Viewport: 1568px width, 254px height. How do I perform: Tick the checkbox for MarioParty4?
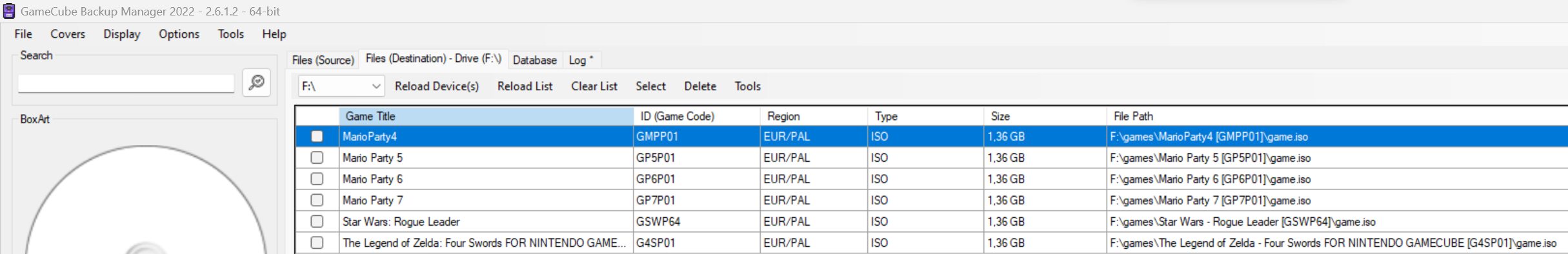coord(317,137)
